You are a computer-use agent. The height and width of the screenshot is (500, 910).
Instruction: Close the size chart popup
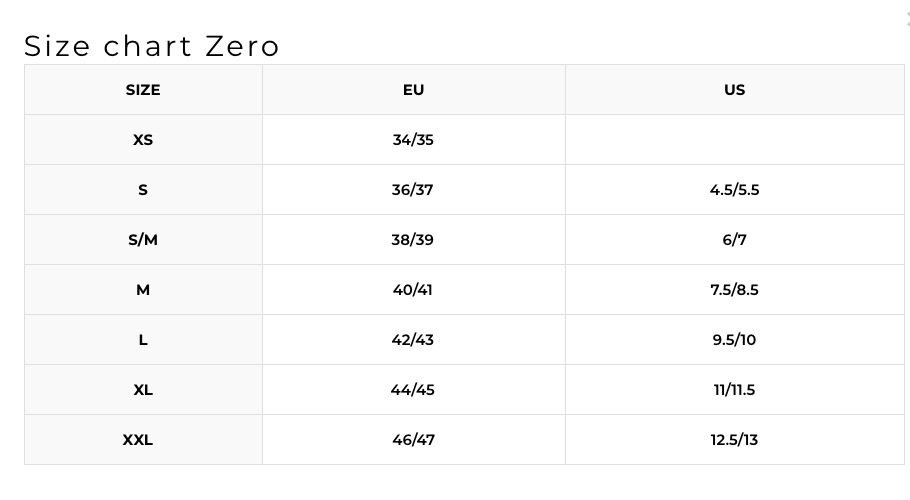point(906,18)
